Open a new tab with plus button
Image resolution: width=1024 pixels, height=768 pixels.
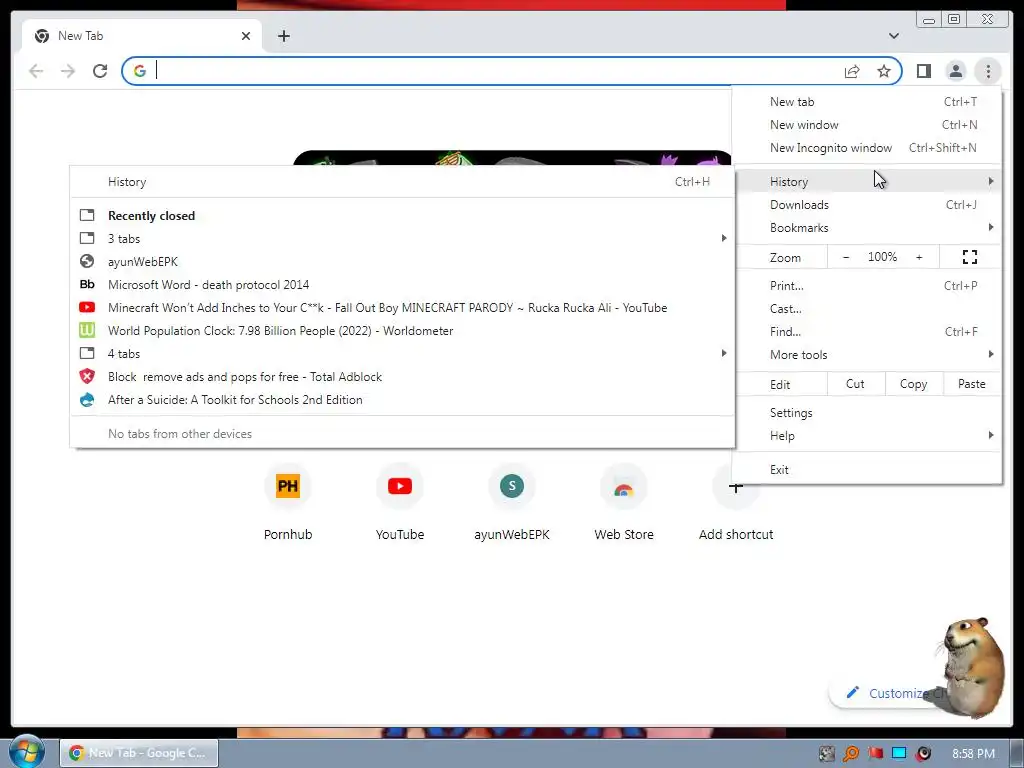(x=283, y=36)
